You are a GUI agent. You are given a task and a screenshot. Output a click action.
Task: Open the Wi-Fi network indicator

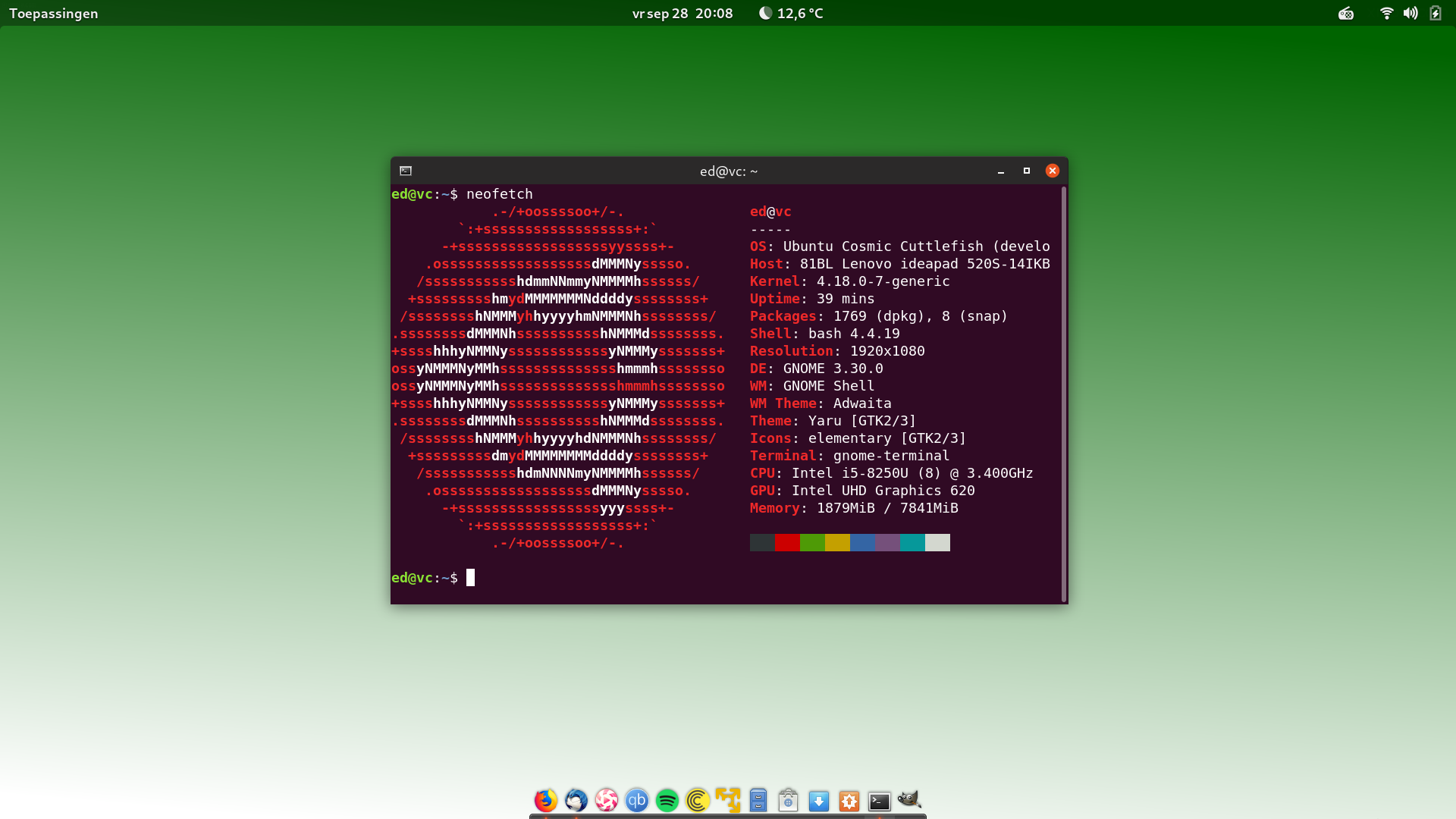1386,13
